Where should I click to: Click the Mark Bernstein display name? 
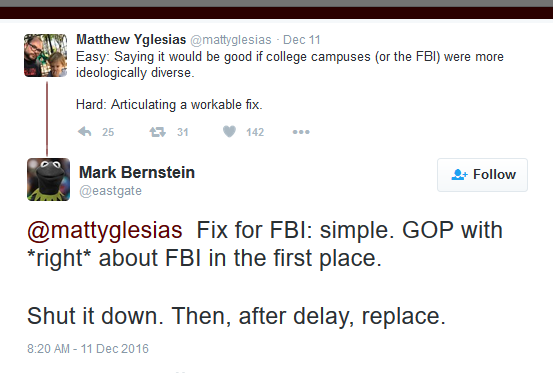137,172
